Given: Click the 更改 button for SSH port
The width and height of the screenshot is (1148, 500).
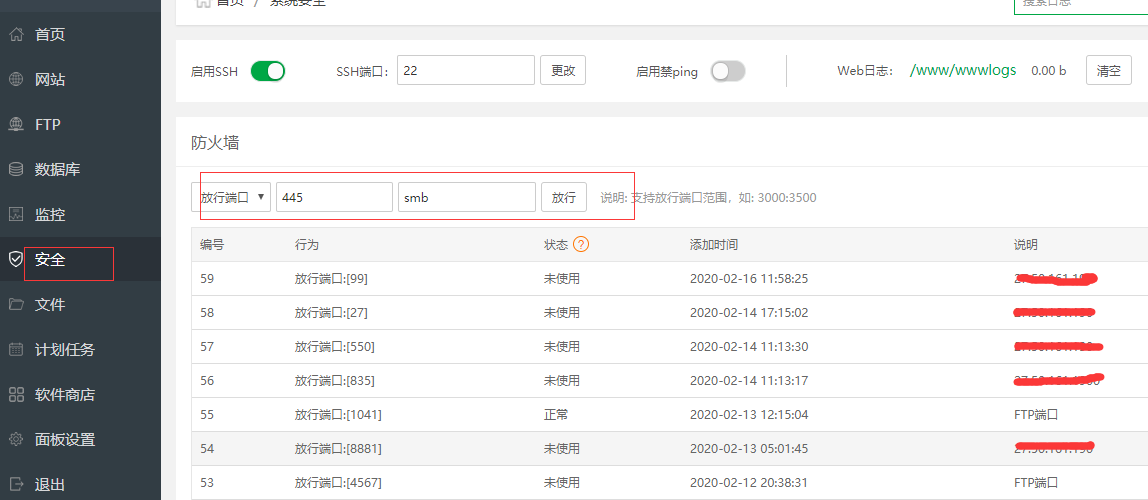Looking at the screenshot, I should click(x=563, y=71).
